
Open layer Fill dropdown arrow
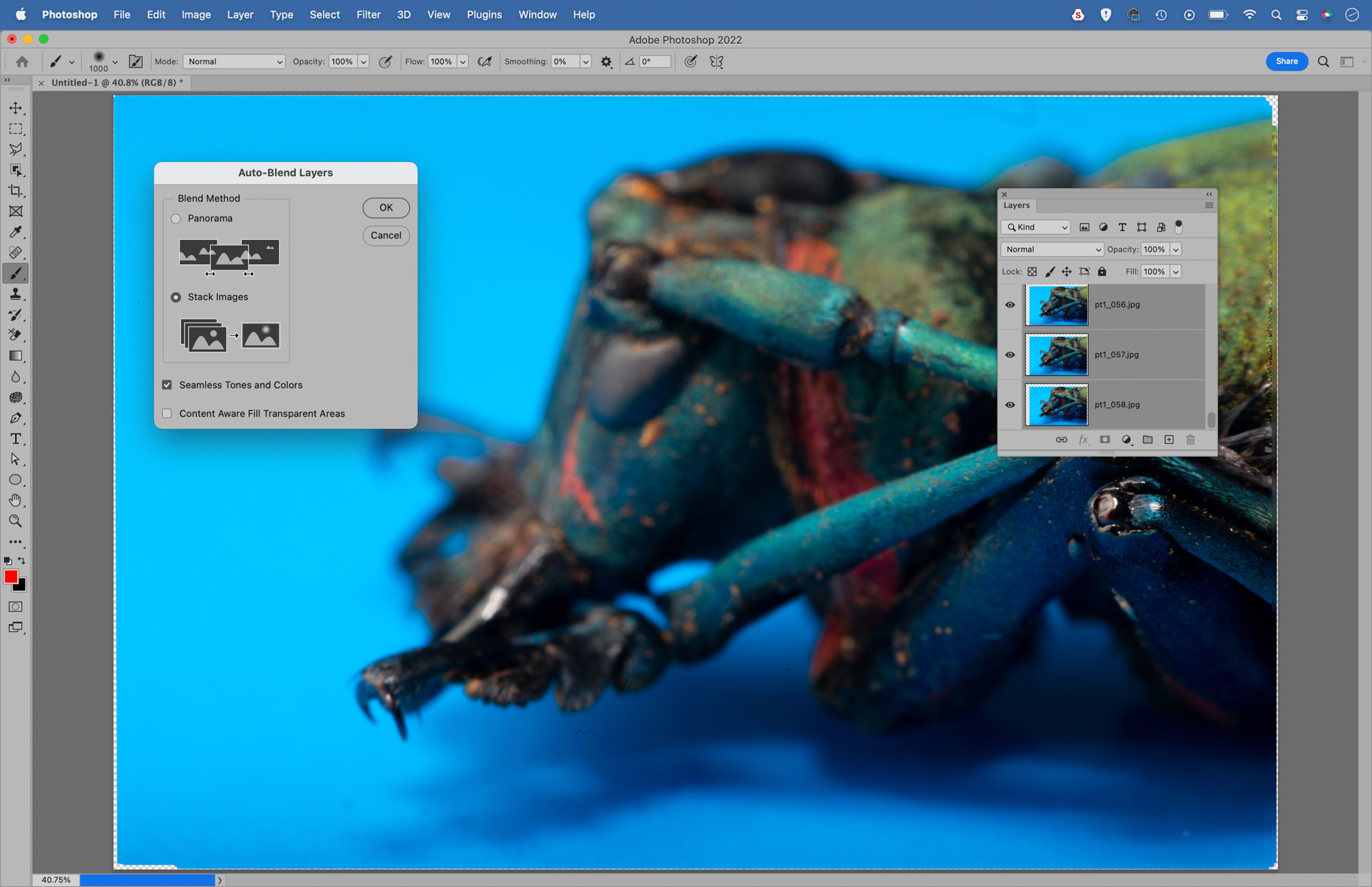pyautogui.click(x=1176, y=272)
